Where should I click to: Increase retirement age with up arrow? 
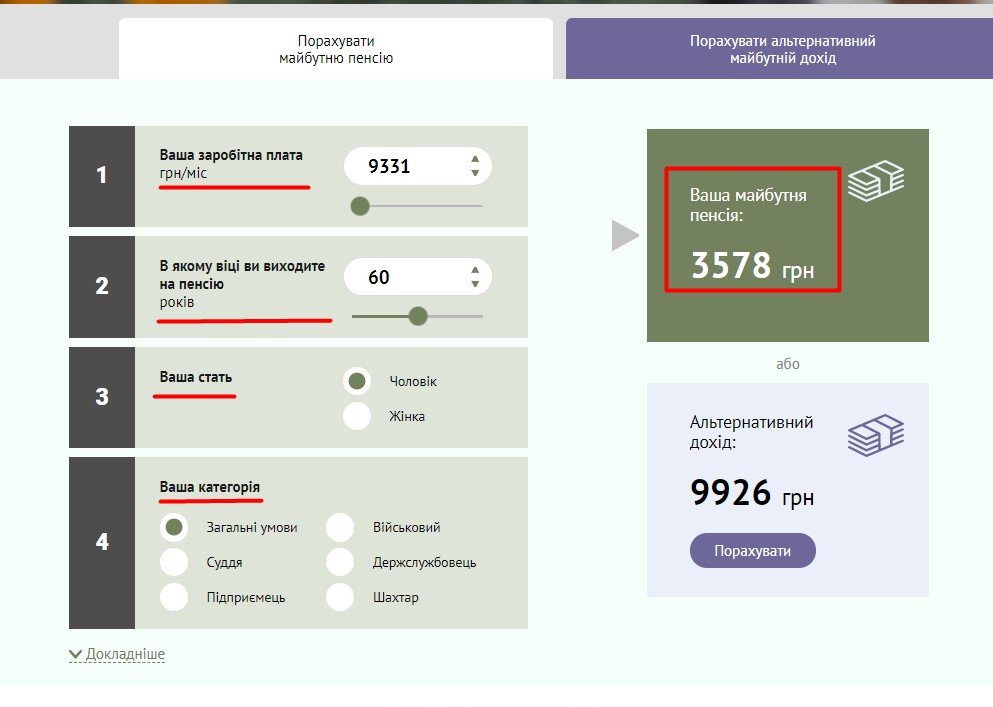point(475,270)
